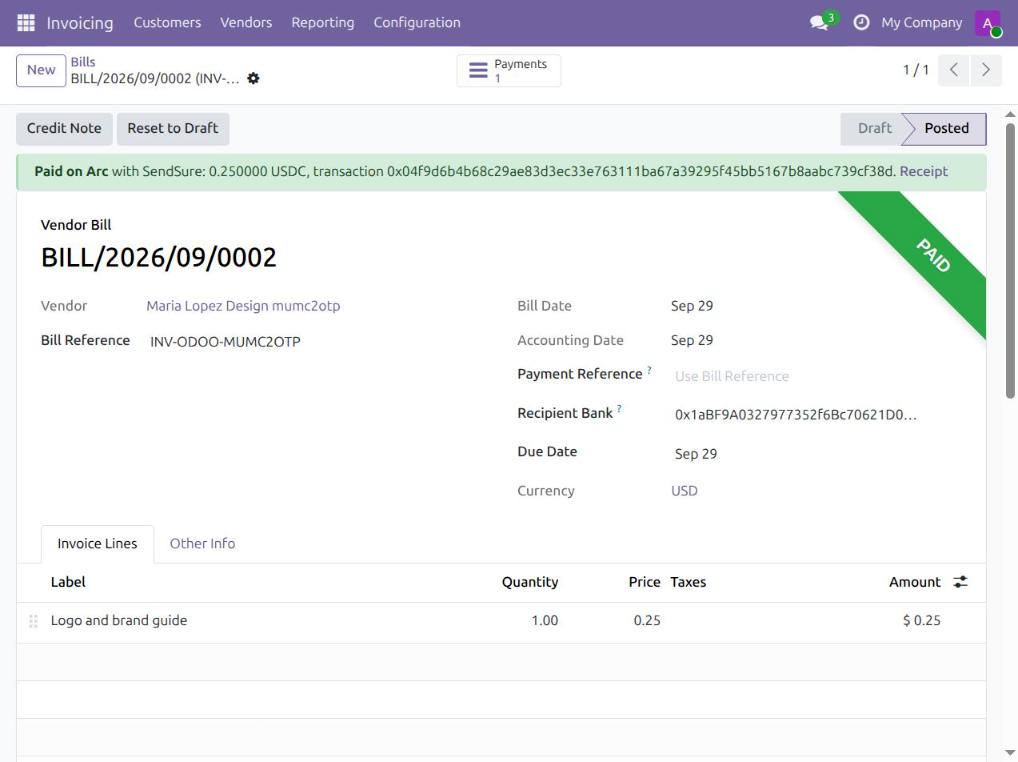Create a New bill

tap(41, 70)
